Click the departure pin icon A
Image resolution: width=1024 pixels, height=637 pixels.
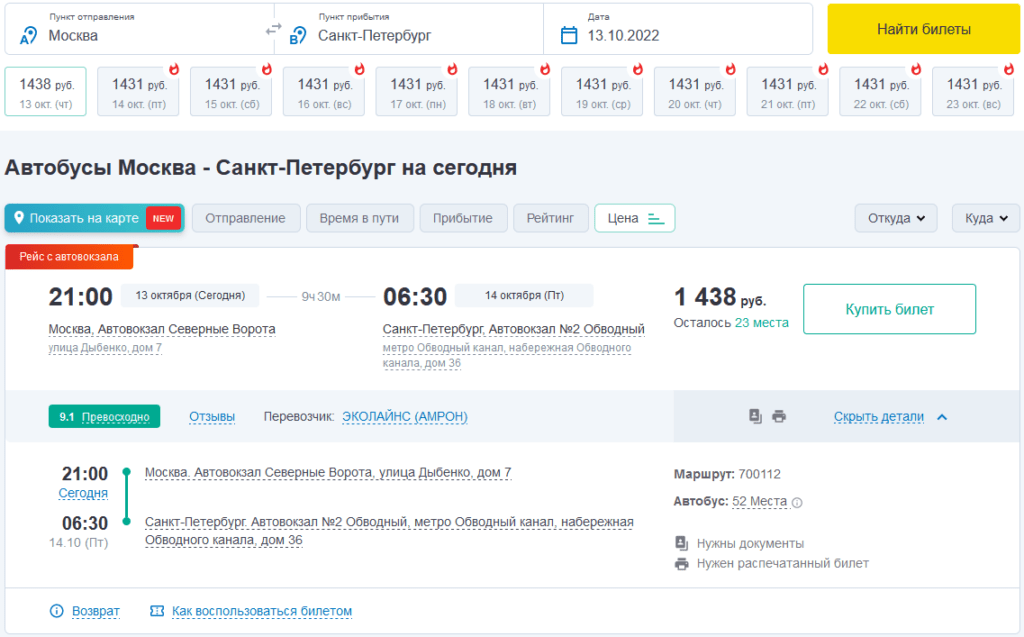pyautogui.click(x=29, y=36)
